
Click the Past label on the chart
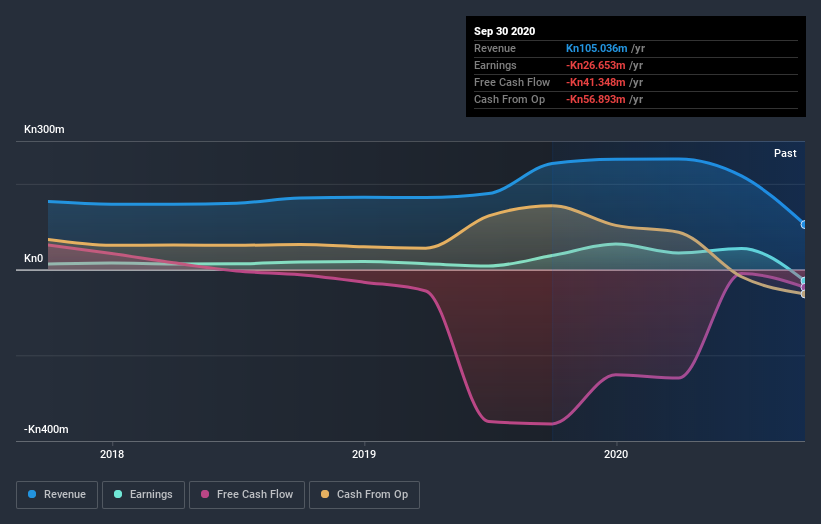[x=785, y=153]
